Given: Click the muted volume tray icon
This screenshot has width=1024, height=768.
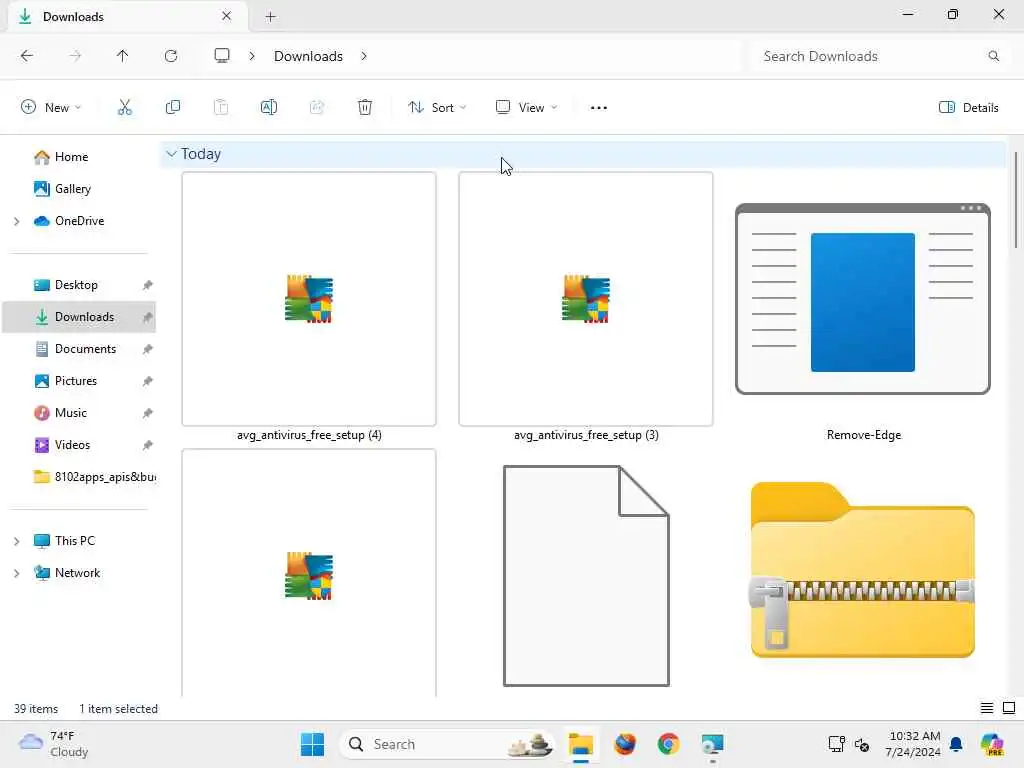Looking at the screenshot, I should pyautogui.click(x=861, y=744).
